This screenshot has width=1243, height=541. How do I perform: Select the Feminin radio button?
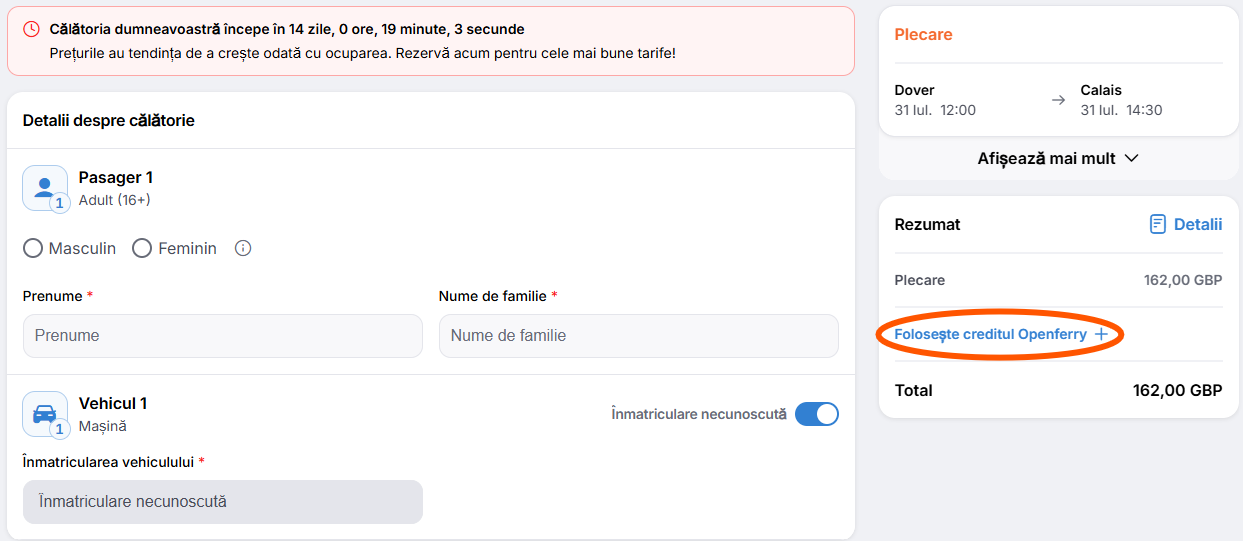(142, 248)
